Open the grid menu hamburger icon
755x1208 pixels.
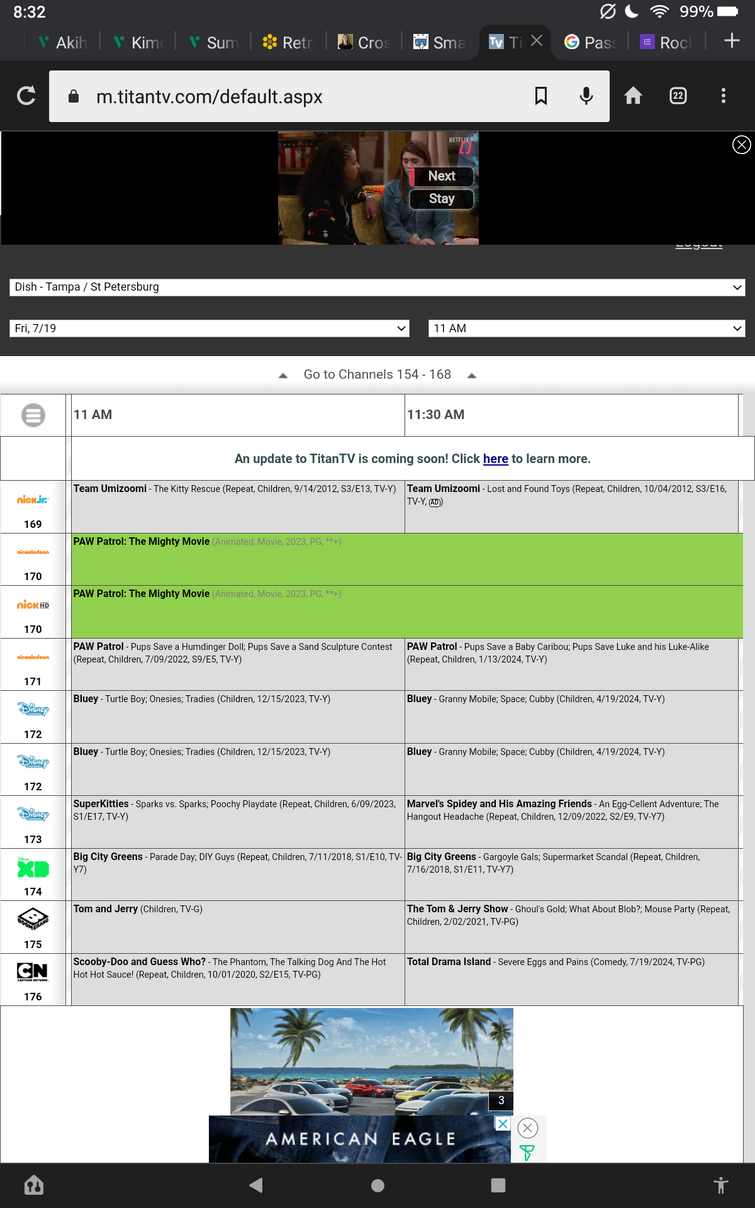click(x=33, y=415)
